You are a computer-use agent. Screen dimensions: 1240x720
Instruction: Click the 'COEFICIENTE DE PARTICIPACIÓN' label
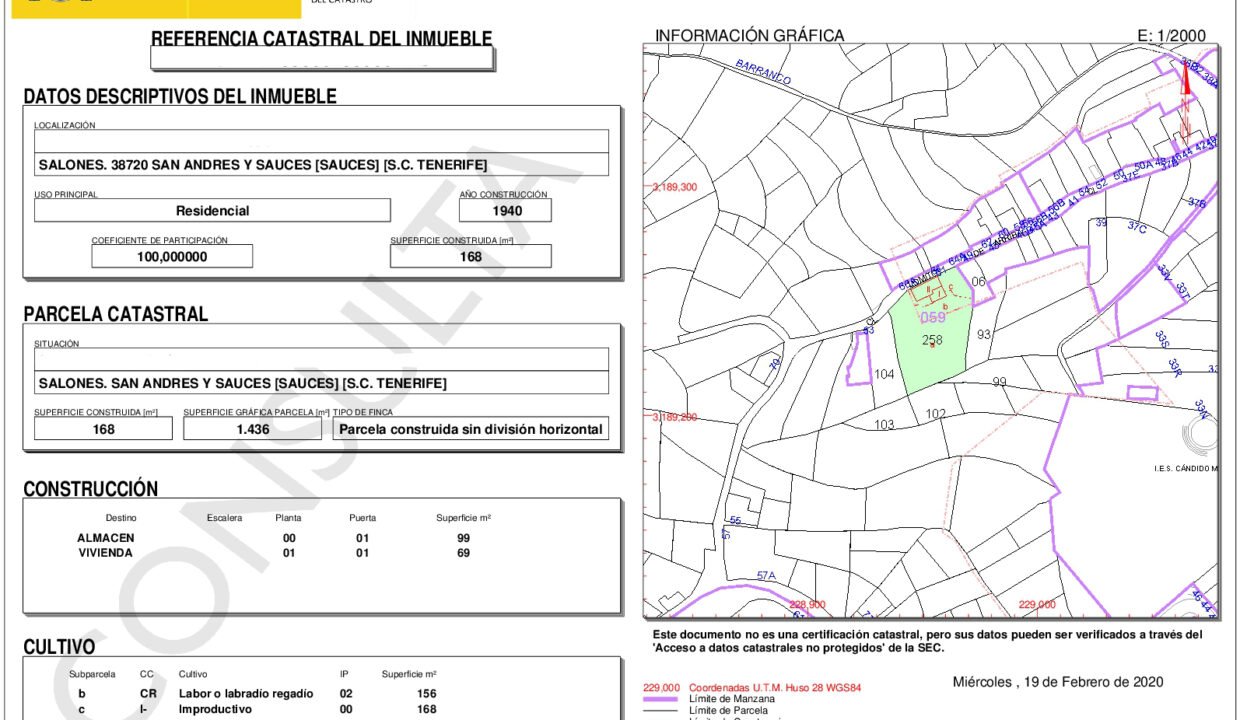160,240
